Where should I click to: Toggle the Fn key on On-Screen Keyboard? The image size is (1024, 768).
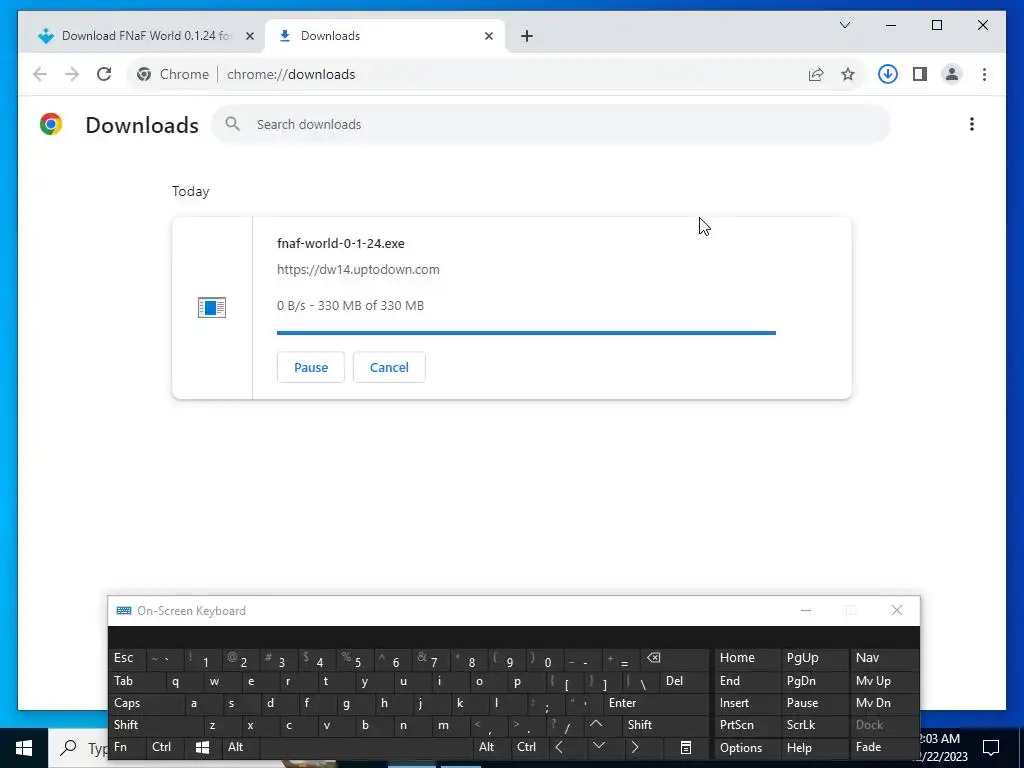(127, 747)
